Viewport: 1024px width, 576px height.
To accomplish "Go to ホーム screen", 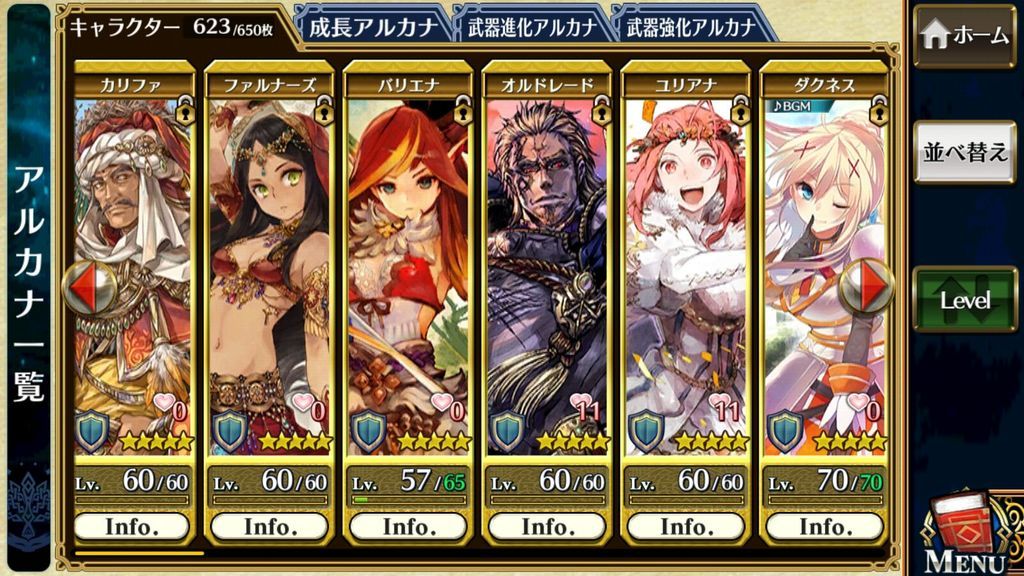I will point(965,36).
